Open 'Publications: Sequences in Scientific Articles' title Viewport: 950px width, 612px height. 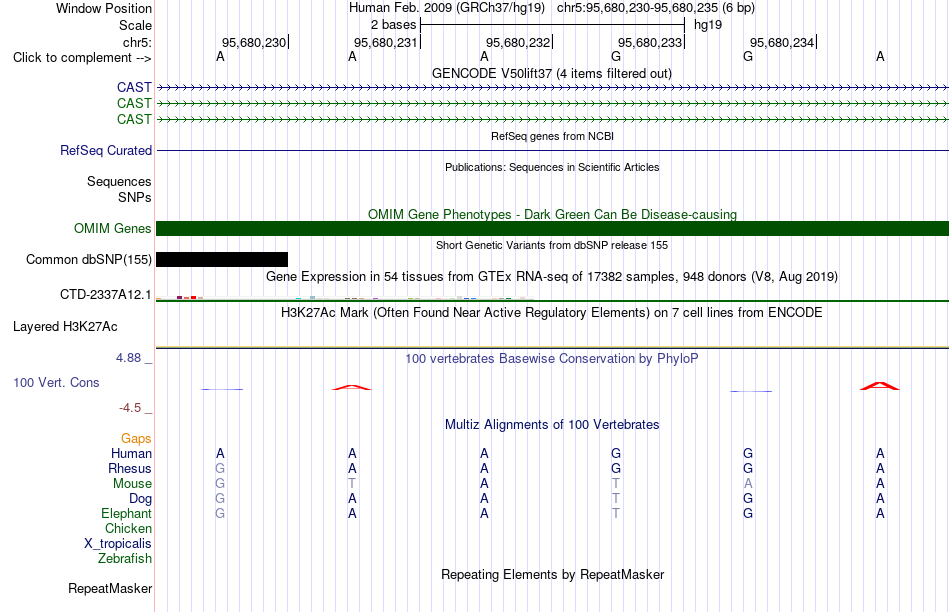tap(552, 167)
